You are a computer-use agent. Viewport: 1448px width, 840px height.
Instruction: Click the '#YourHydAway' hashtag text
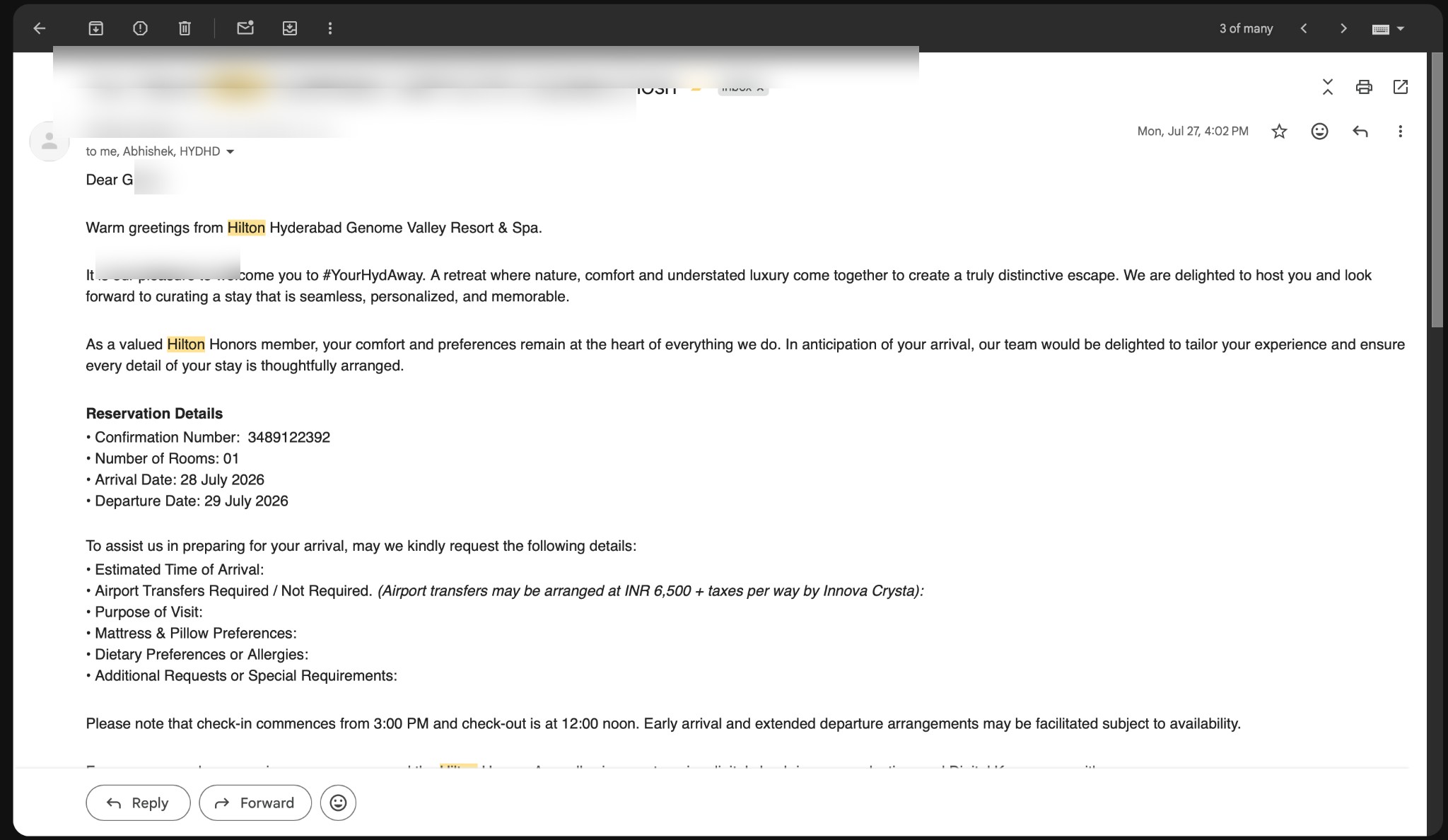[x=373, y=276]
